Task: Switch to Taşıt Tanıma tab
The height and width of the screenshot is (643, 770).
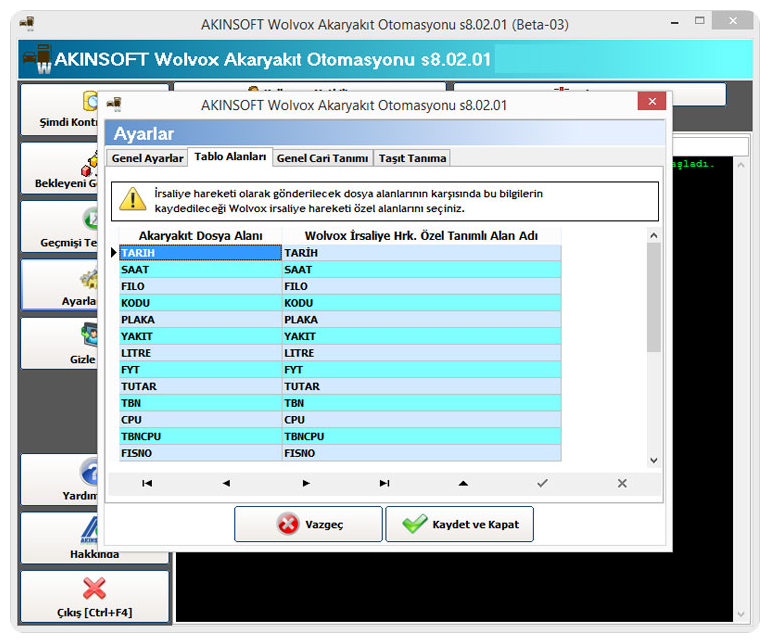Action: 412,158
